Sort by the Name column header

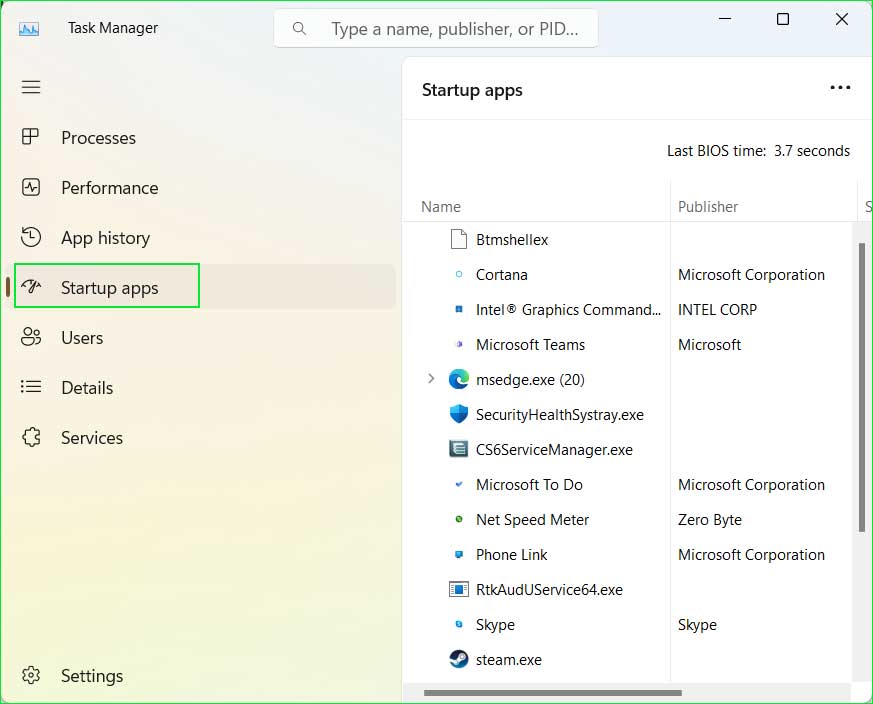441,207
